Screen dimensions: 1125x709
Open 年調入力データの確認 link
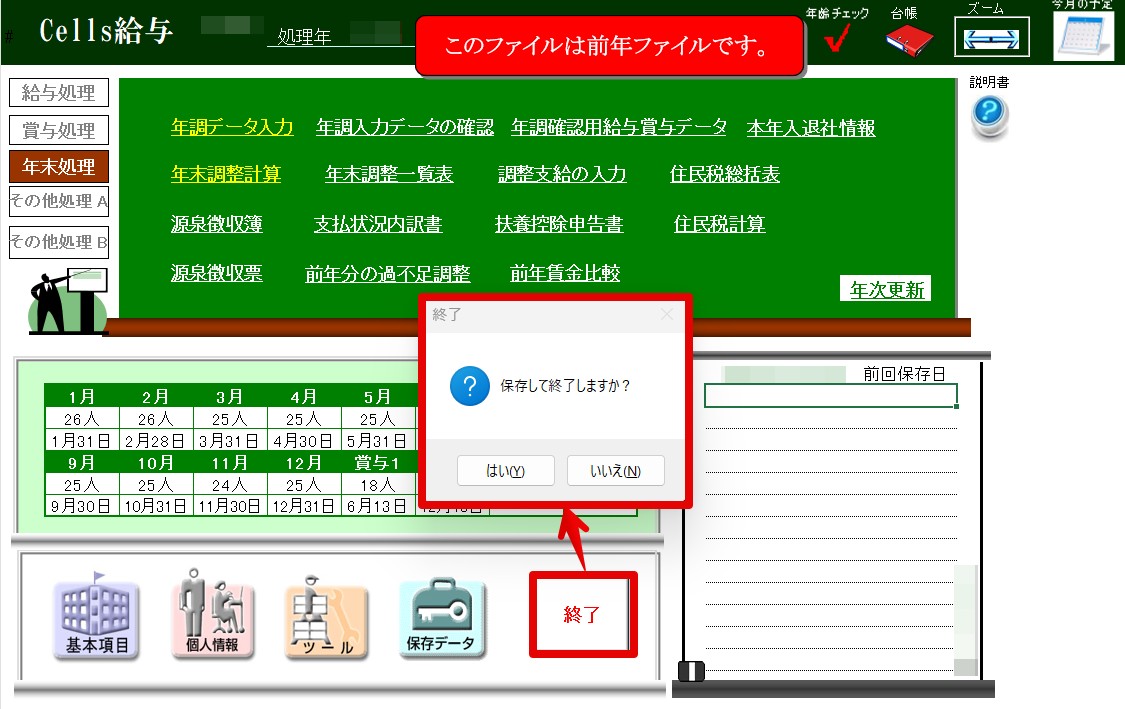[x=405, y=127]
